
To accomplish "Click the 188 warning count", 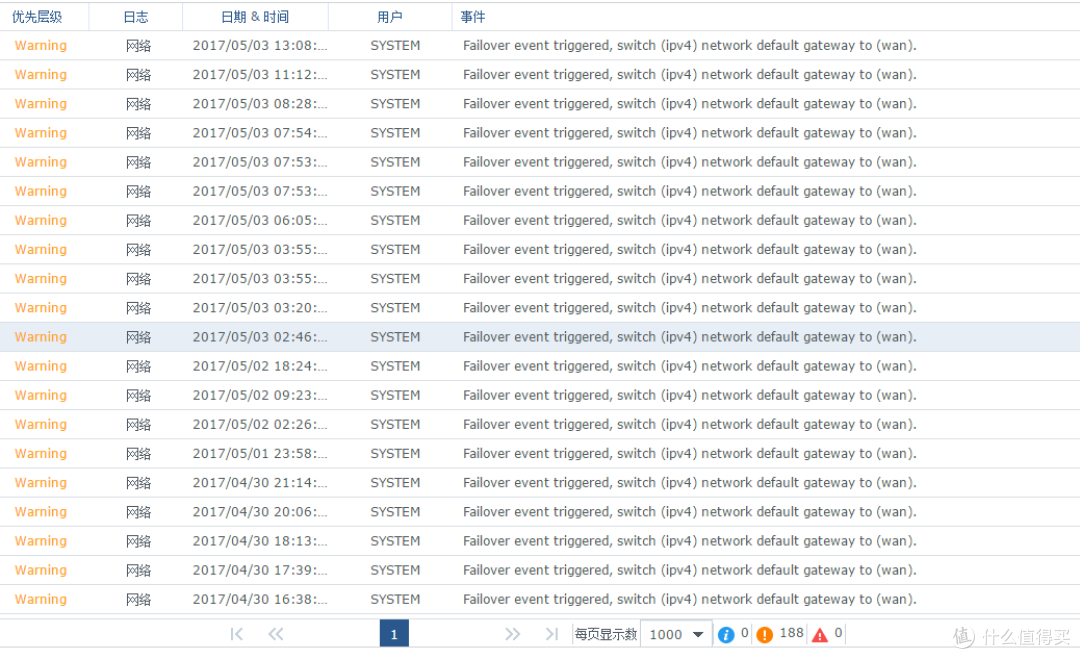I will pos(791,633).
